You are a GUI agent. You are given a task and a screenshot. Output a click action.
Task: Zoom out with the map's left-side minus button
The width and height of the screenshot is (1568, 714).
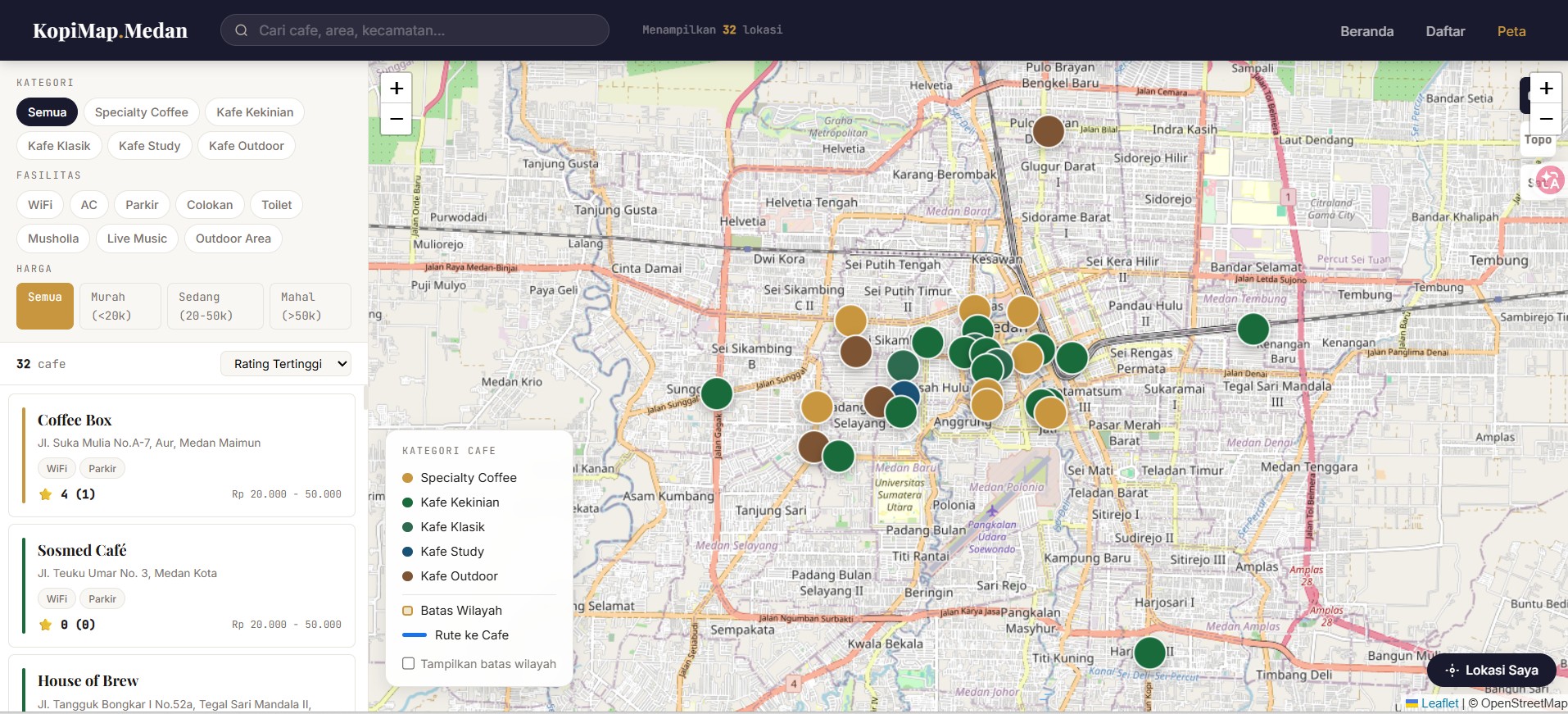click(397, 120)
